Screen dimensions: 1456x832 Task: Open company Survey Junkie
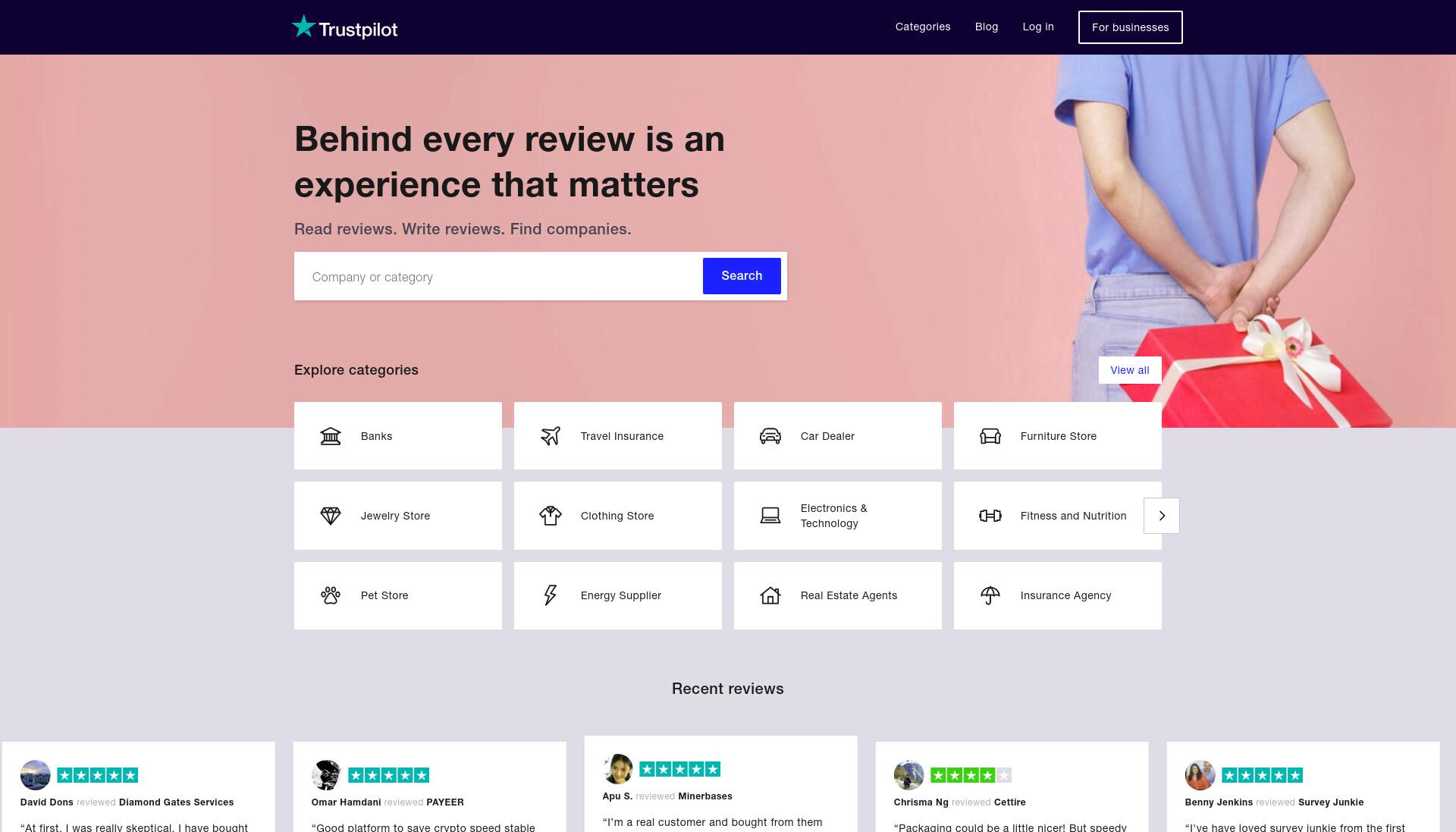1331,802
